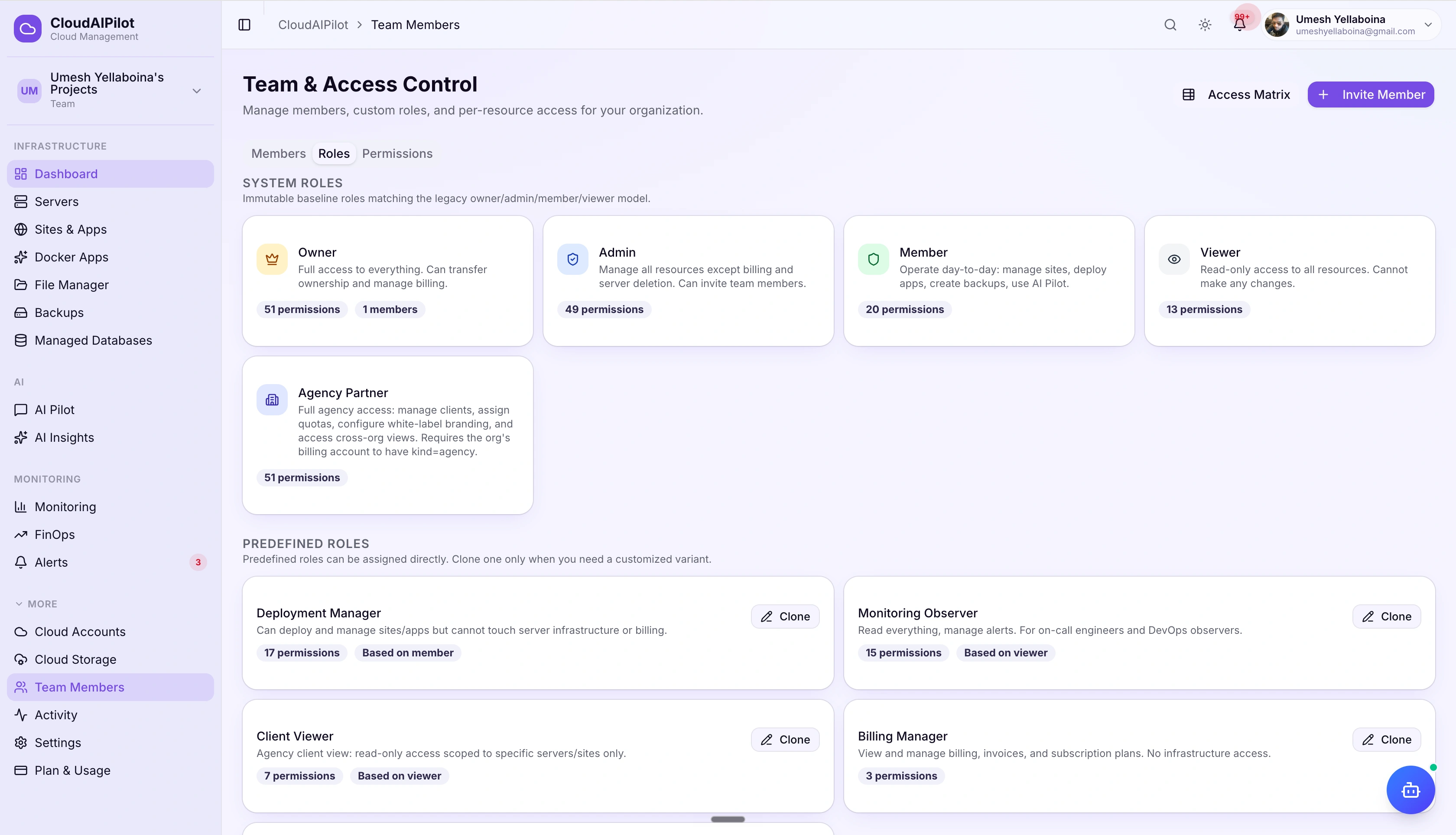The width and height of the screenshot is (1456, 835).
Task: Open Cloud Accounts
Action: tap(110, 631)
